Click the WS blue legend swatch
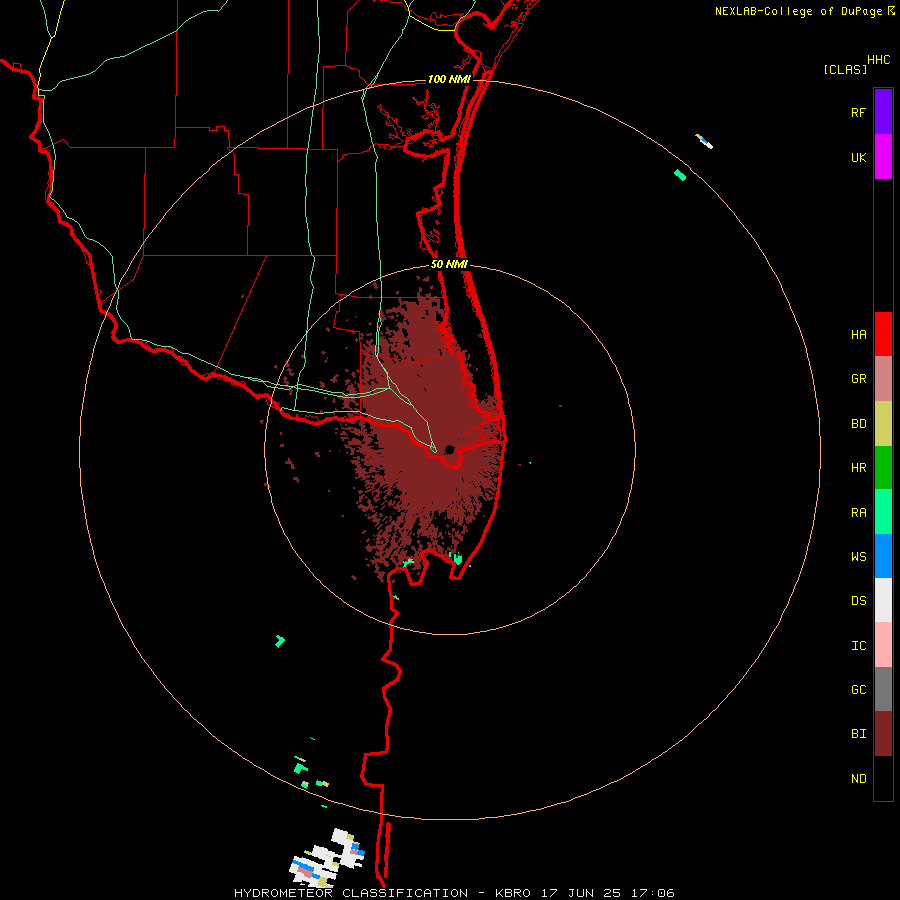 (x=883, y=556)
